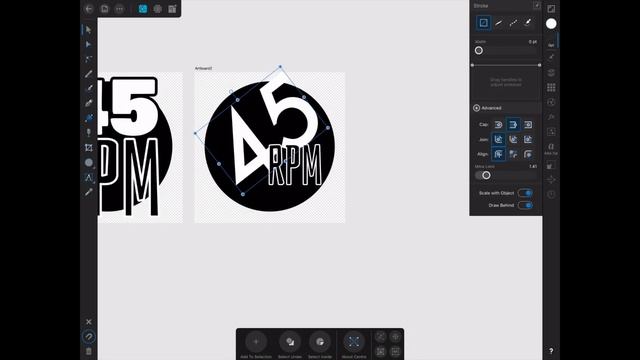
Task: Select the Vector Crop tool
Action: coord(89,148)
